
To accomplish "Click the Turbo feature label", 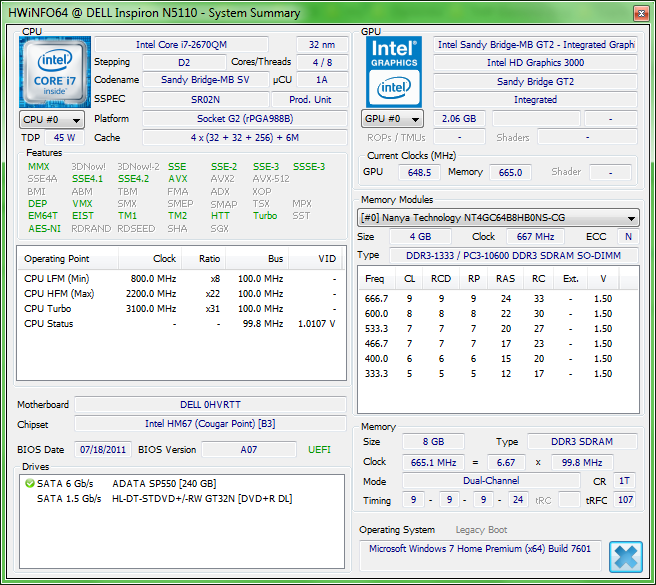I will pyautogui.click(x=265, y=216).
